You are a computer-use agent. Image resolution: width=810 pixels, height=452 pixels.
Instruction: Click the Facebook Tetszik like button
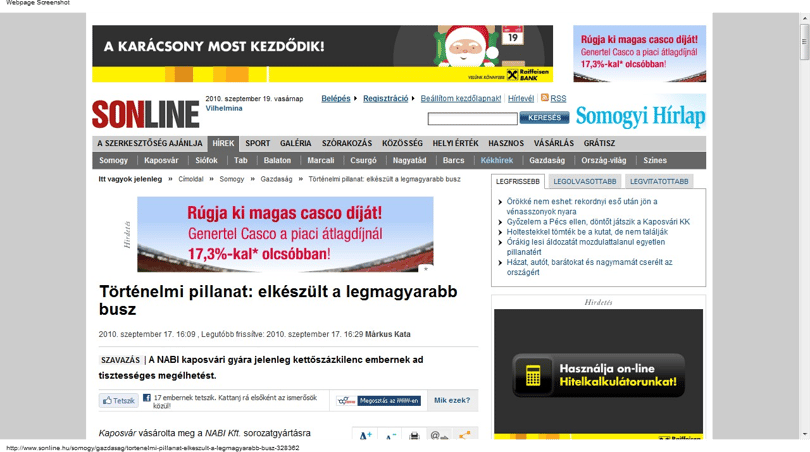119,400
